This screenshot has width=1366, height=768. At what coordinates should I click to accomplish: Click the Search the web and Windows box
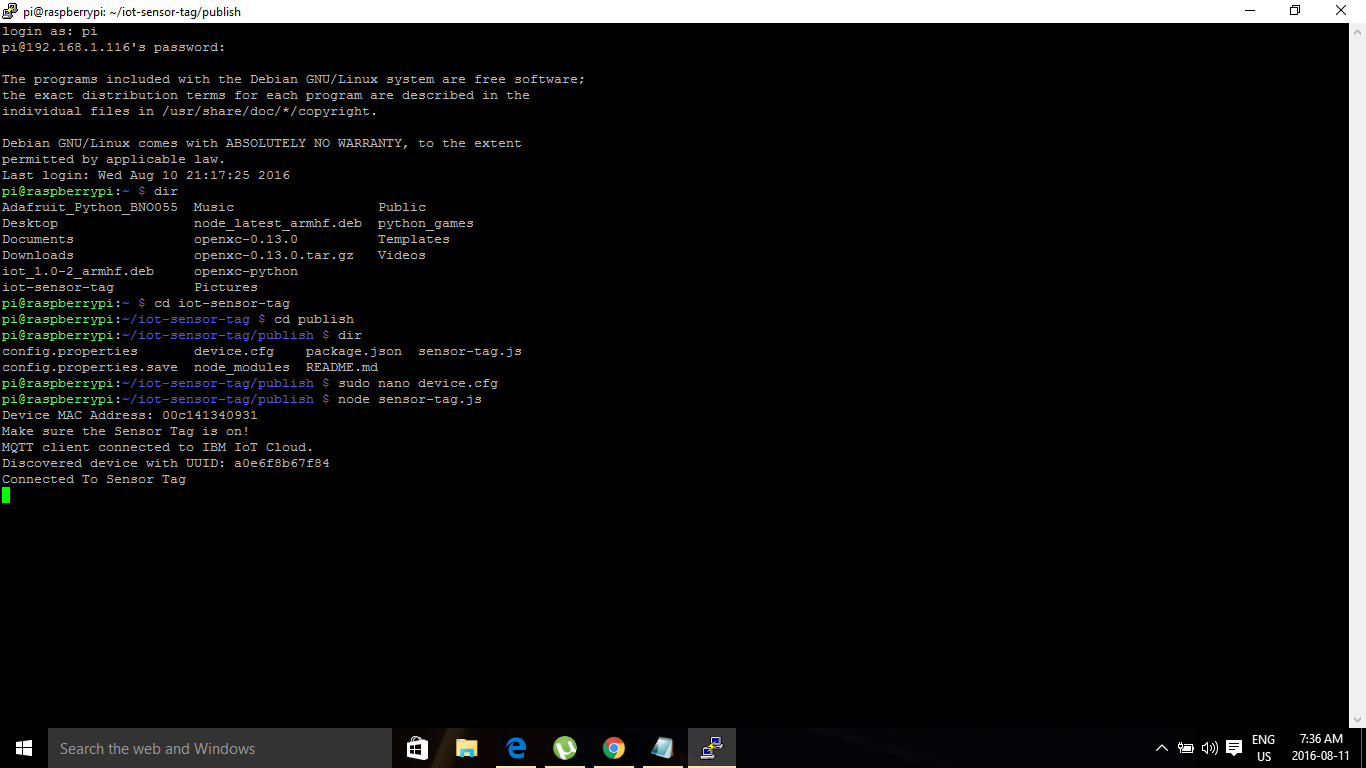[220, 748]
